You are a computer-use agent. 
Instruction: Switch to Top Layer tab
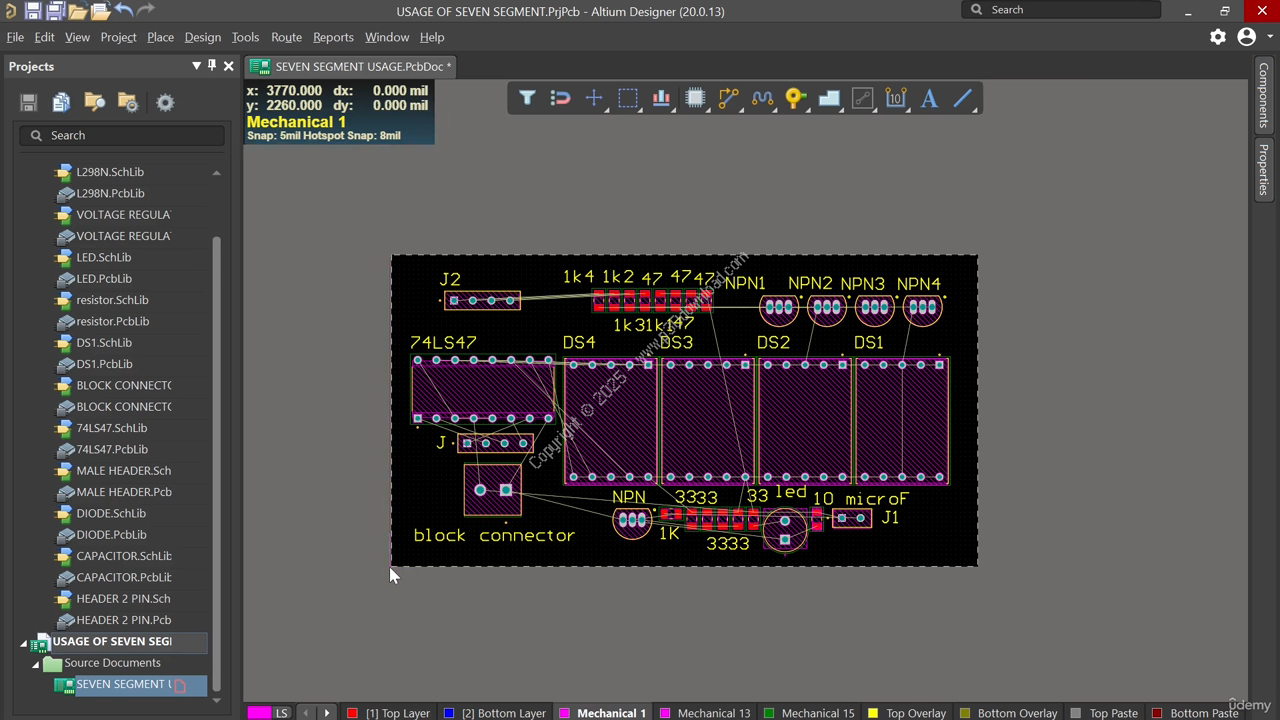388,713
